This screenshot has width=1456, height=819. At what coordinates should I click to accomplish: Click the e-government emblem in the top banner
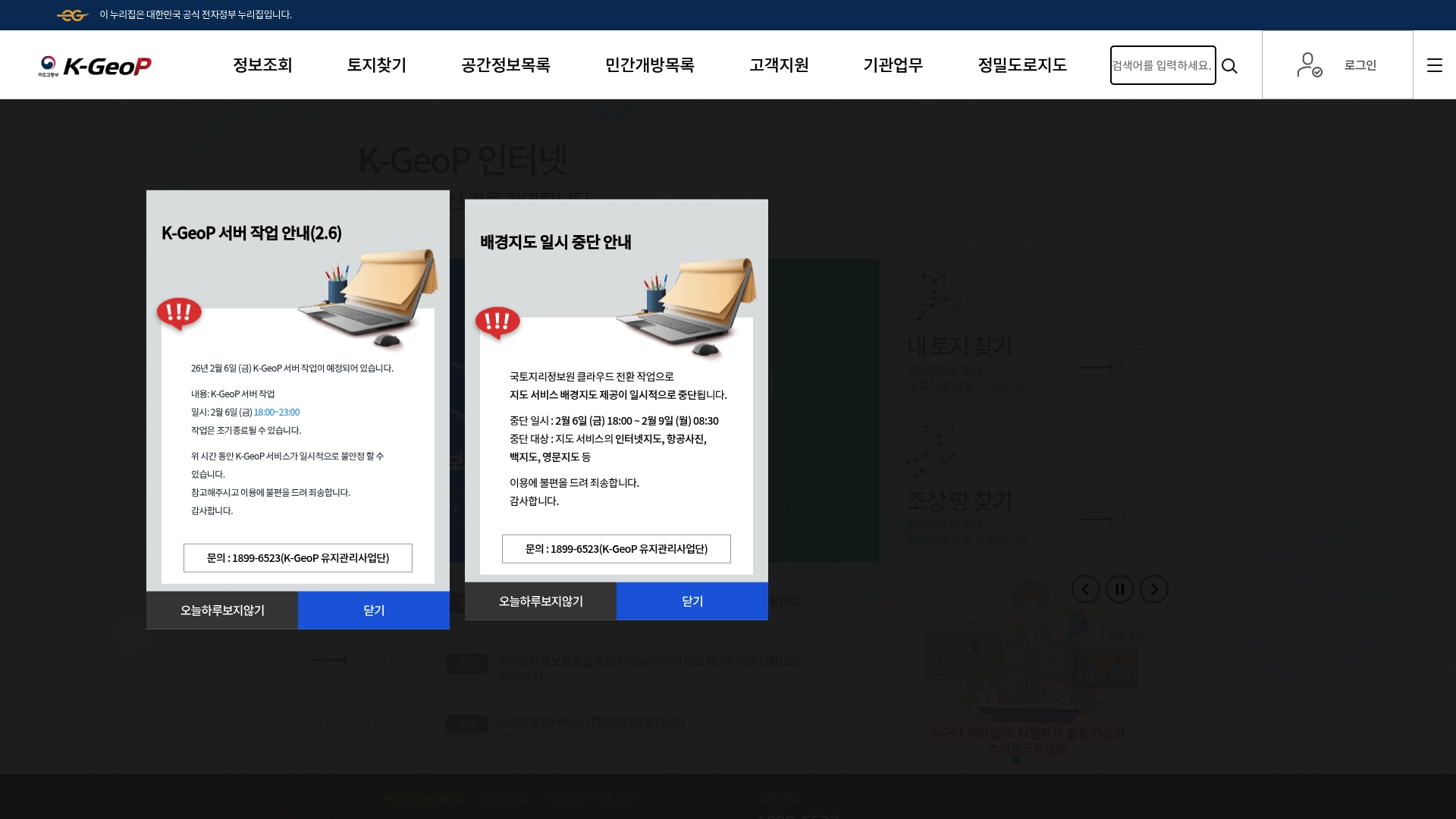pyautogui.click(x=74, y=15)
